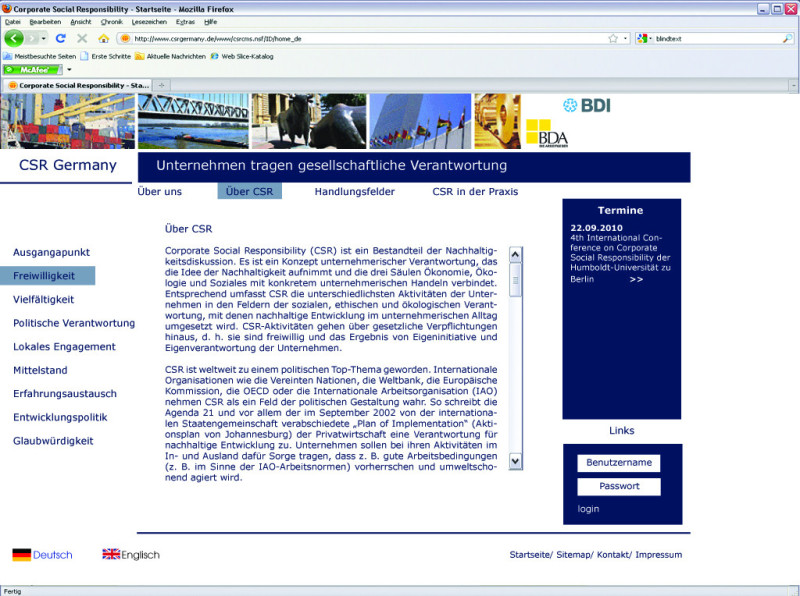Viewport: 800px width, 596px height.
Task: Click the scroll down arrow of text box
Action: coord(516,461)
